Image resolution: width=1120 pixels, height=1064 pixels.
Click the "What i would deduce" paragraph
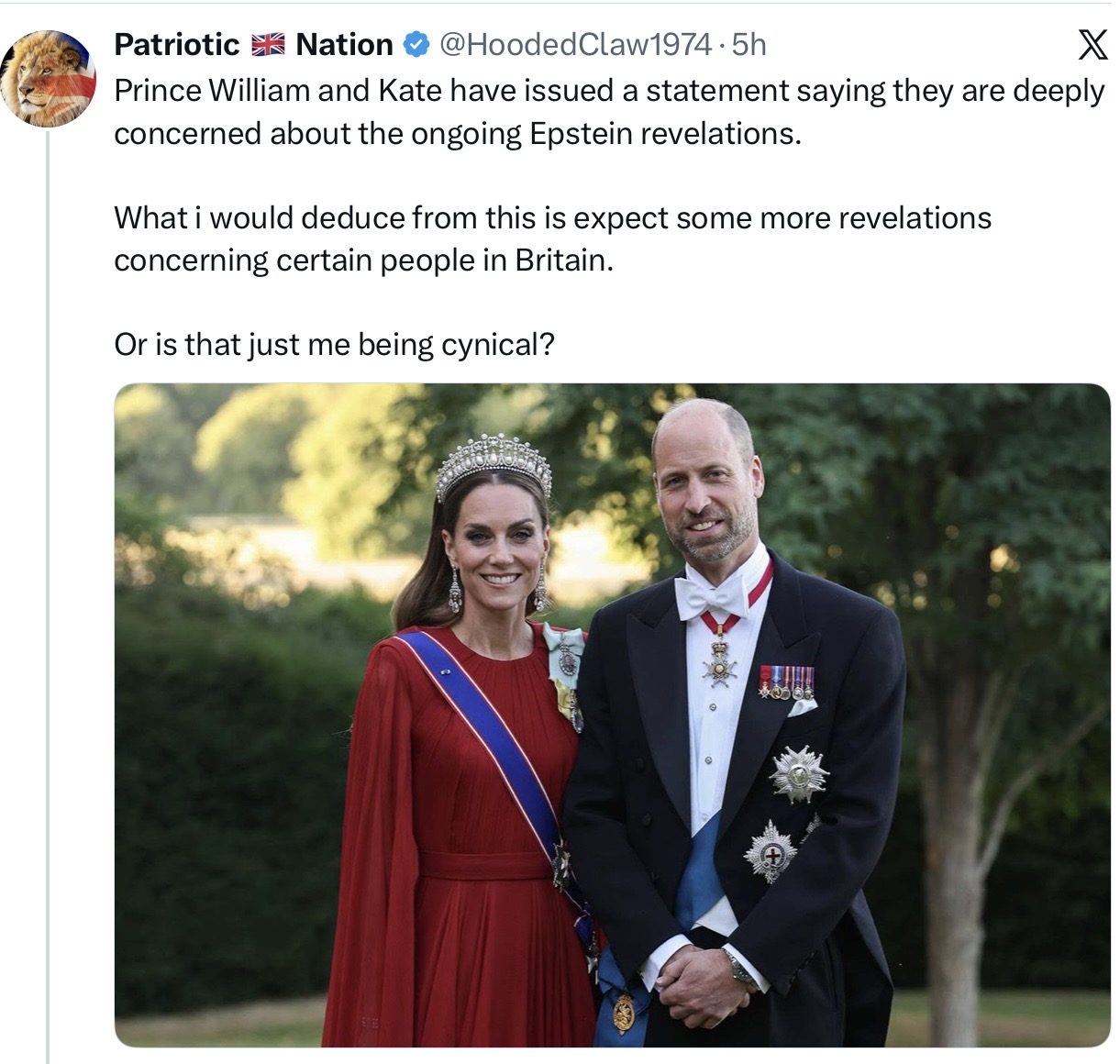(x=552, y=218)
